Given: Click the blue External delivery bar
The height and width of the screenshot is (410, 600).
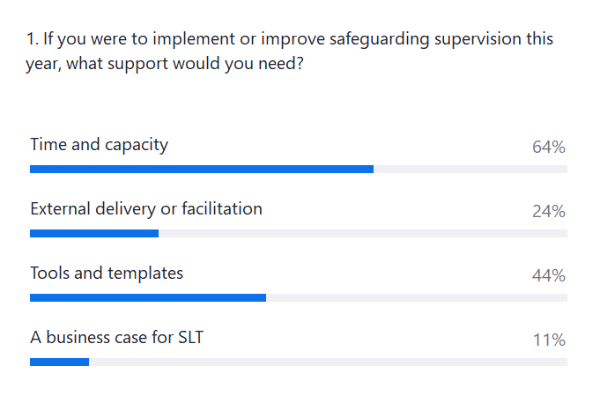Looking at the screenshot, I should (94, 234).
